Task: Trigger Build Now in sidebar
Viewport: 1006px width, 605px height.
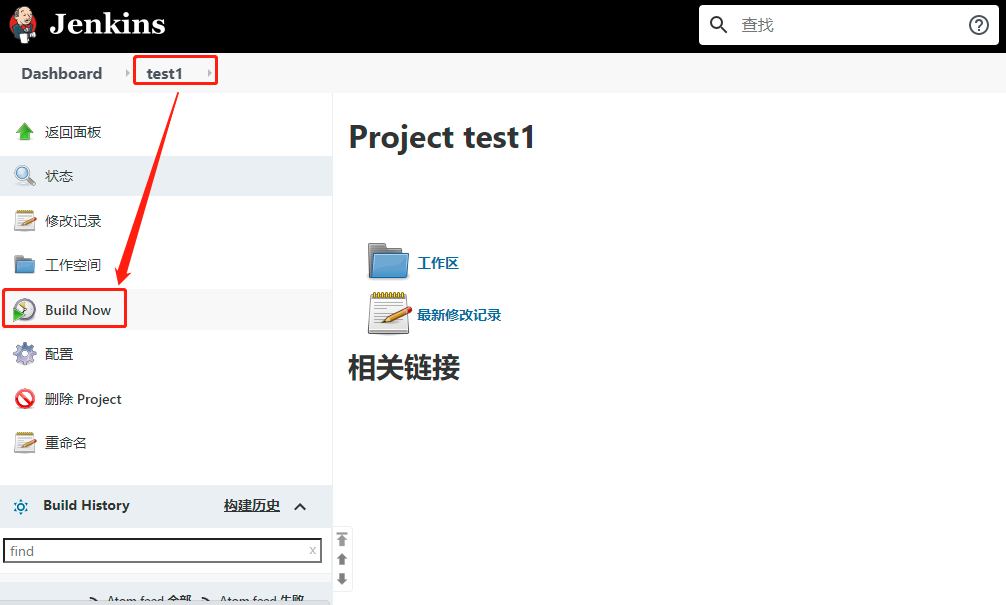Action: coord(78,310)
